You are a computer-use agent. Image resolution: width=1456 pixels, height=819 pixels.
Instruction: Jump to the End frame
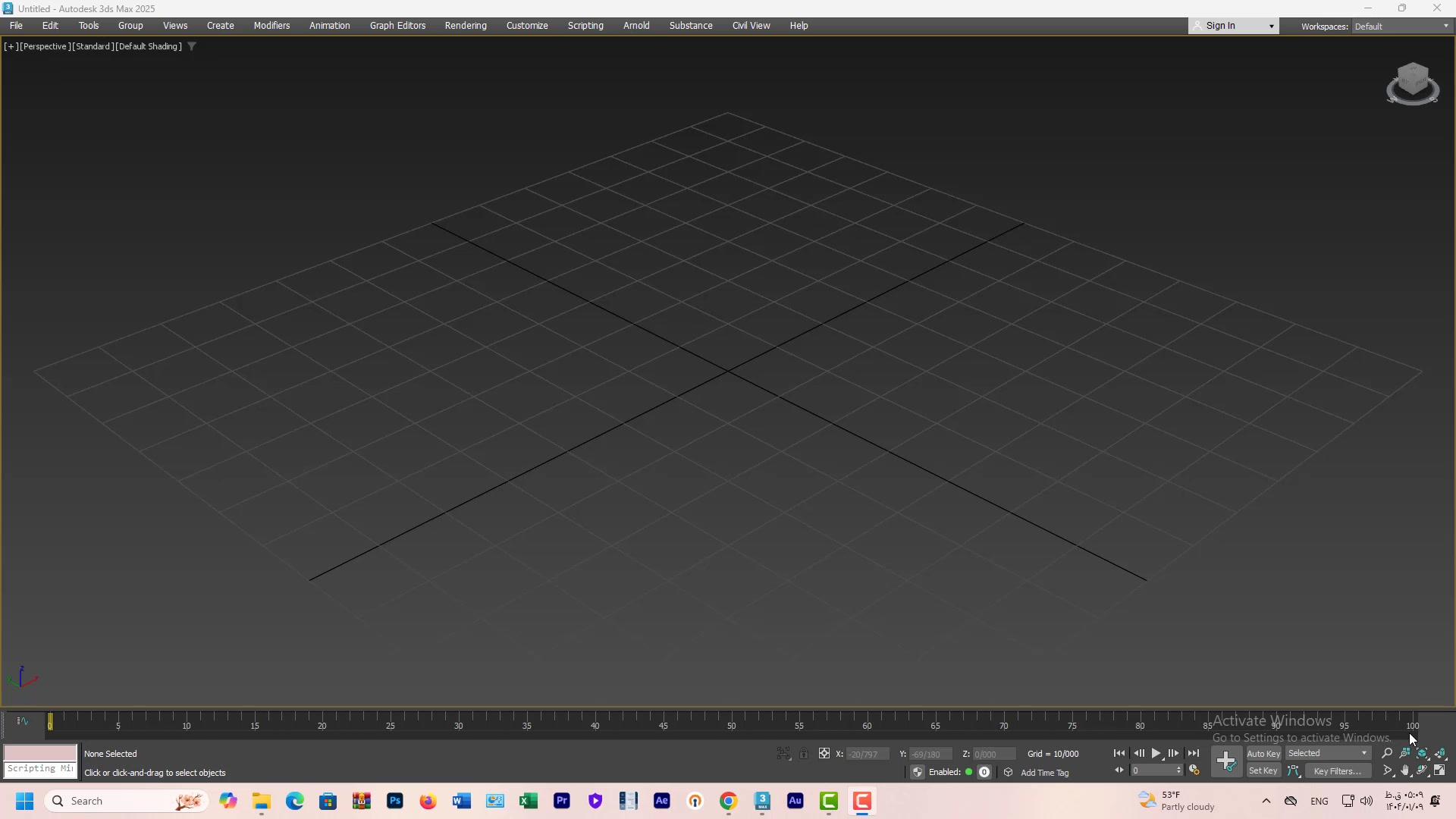tap(1194, 753)
